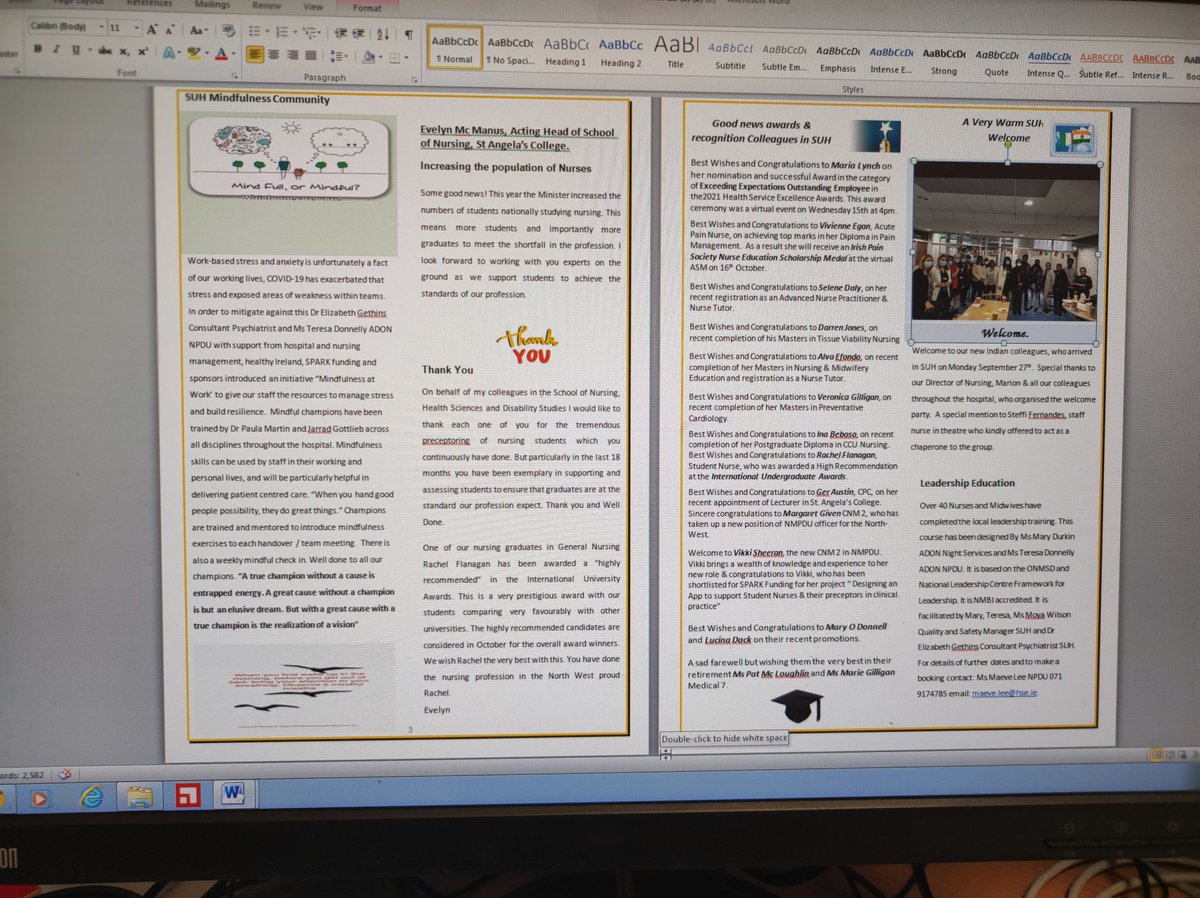Enable Align Text Left
1200x898 pixels.
[255, 55]
